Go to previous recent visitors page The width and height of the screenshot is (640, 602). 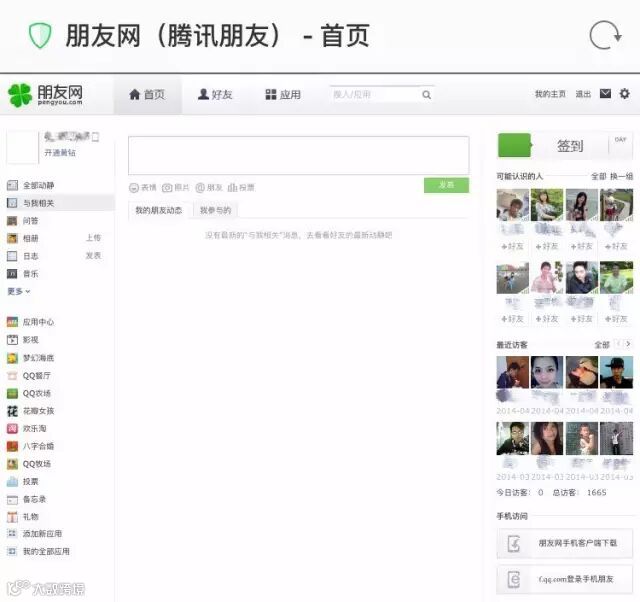[x=619, y=344]
